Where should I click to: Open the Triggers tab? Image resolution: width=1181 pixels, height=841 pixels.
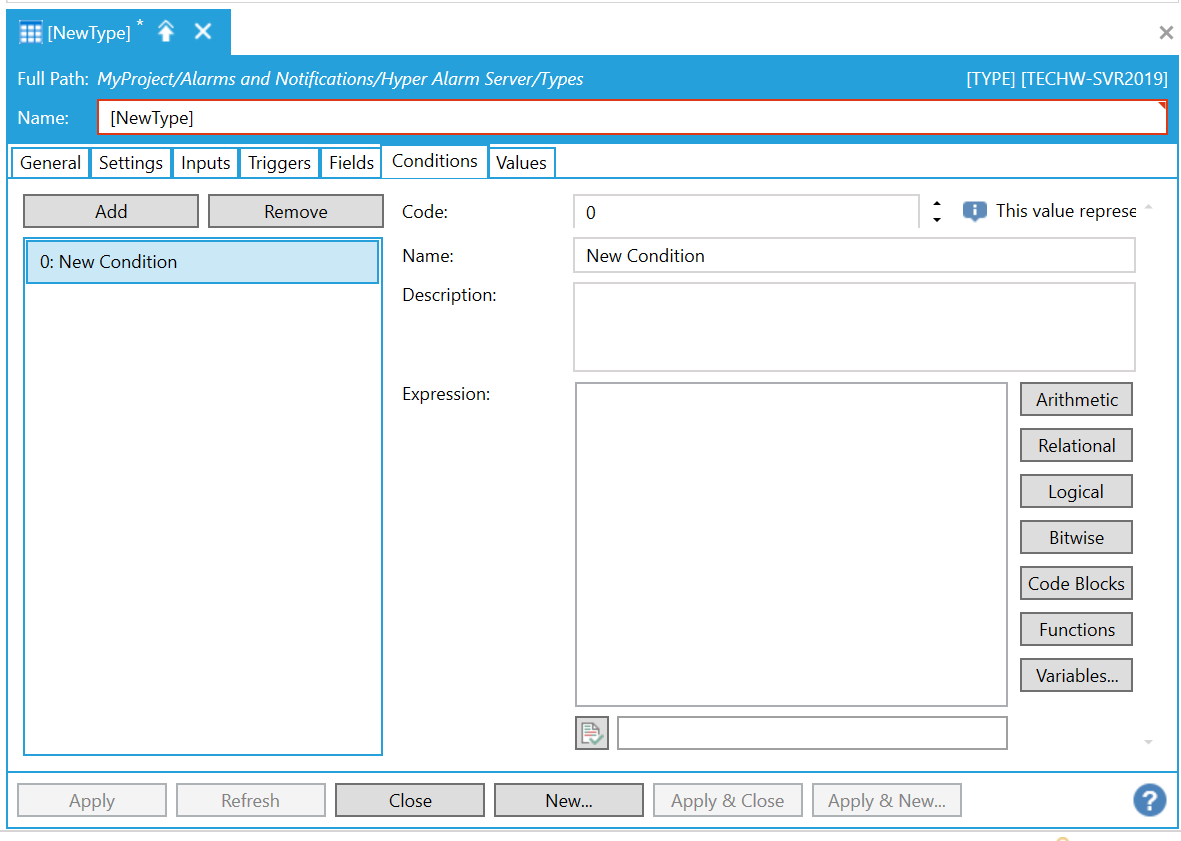point(279,163)
